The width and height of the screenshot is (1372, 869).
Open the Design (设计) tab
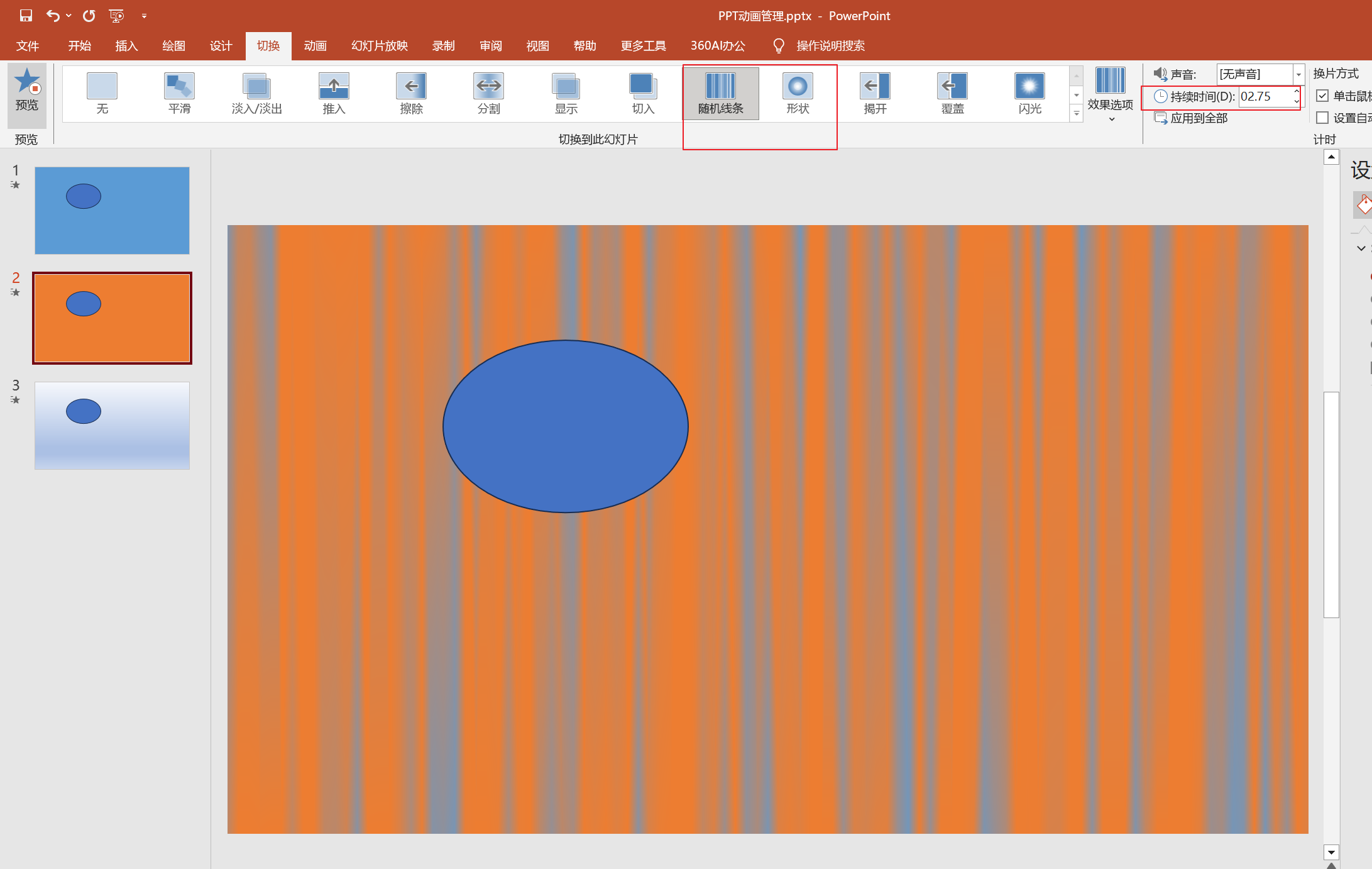[x=221, y=46]
